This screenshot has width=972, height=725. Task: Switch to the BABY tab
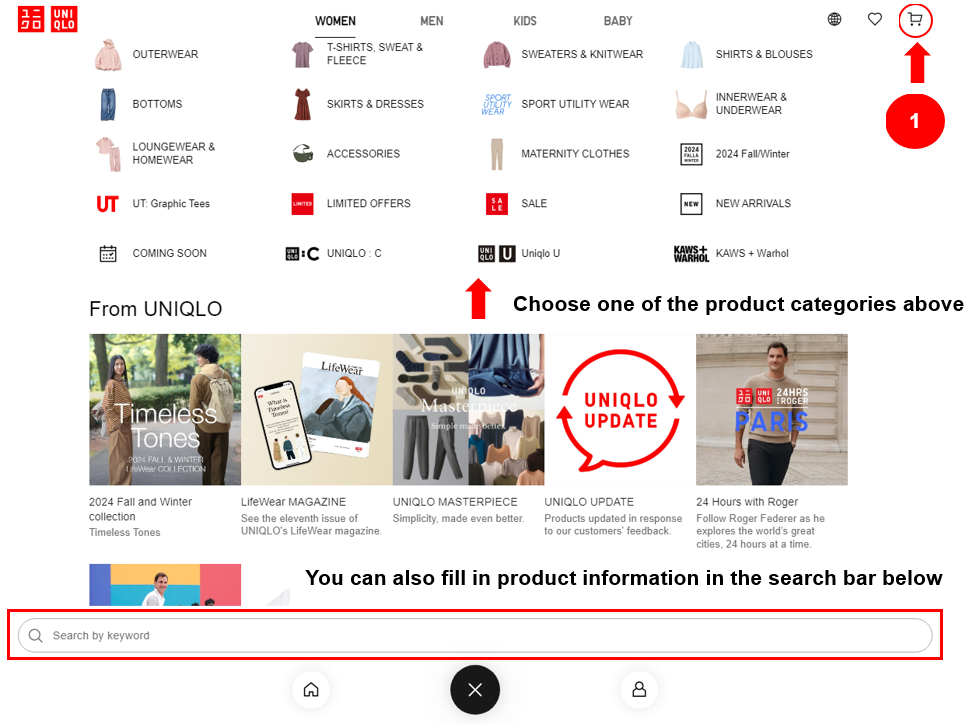(617, 21)
